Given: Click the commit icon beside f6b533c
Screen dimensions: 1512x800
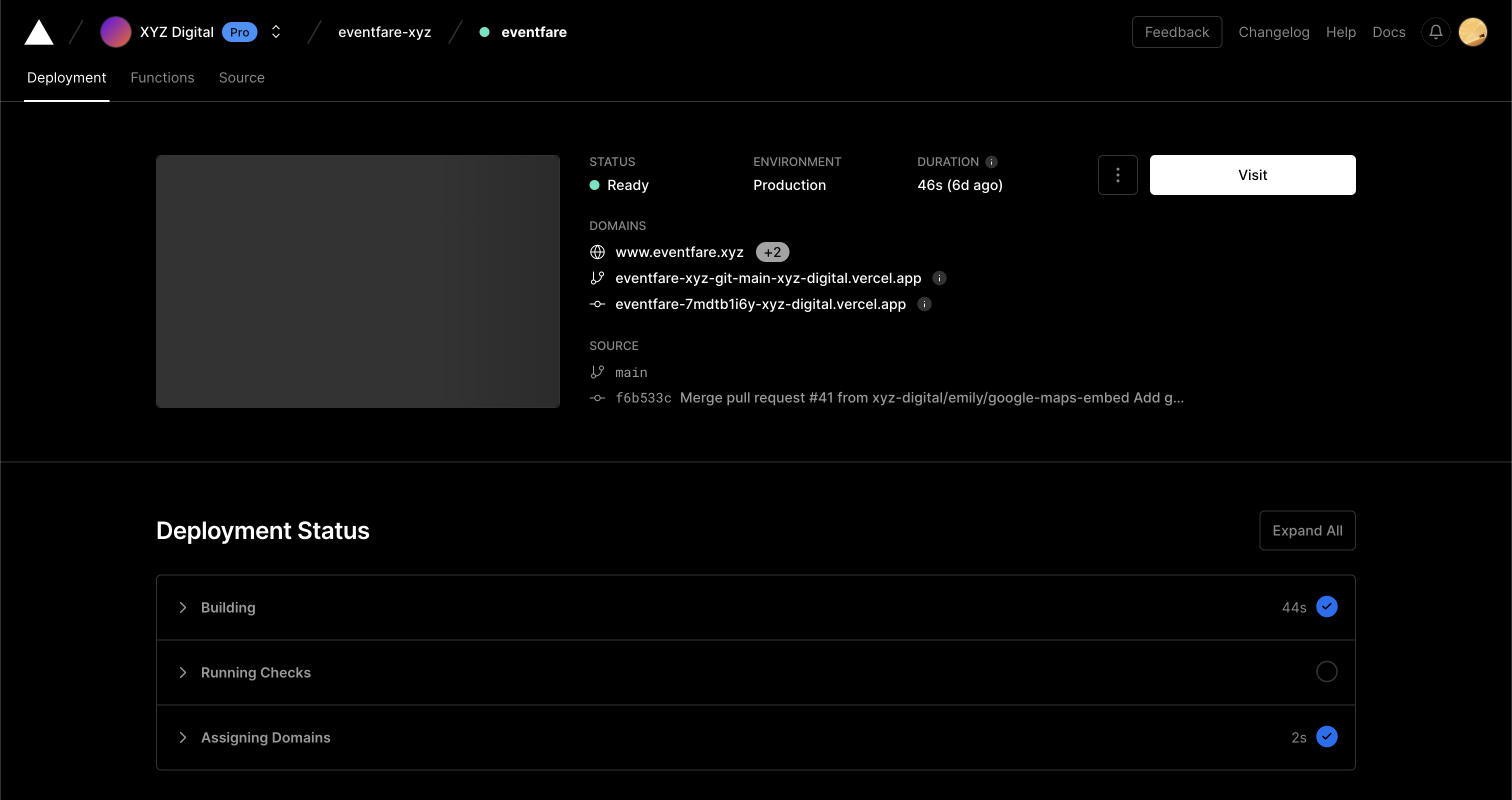Looking at the screenshot, I should pyautogui.click(x=597, y=398).
